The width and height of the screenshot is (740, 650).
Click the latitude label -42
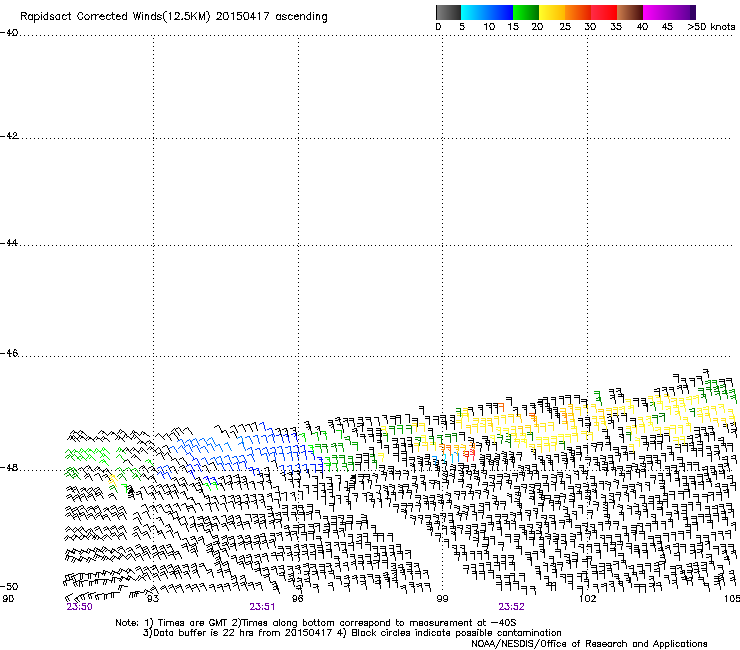click(9, 136)
